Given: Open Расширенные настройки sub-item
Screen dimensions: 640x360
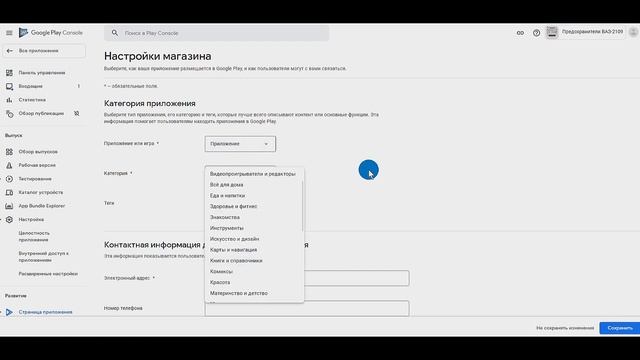Looking at the screenshot, I should [48, 274].
